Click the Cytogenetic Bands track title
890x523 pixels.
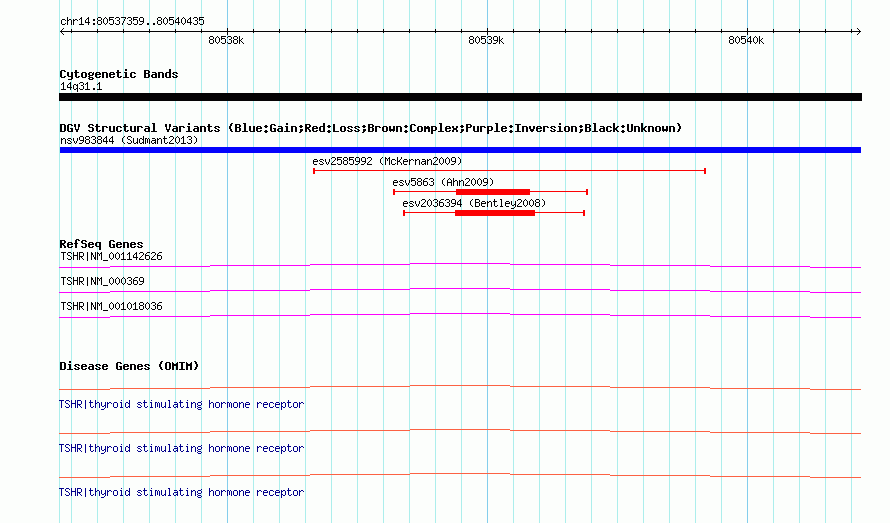(x=119, y=74)
